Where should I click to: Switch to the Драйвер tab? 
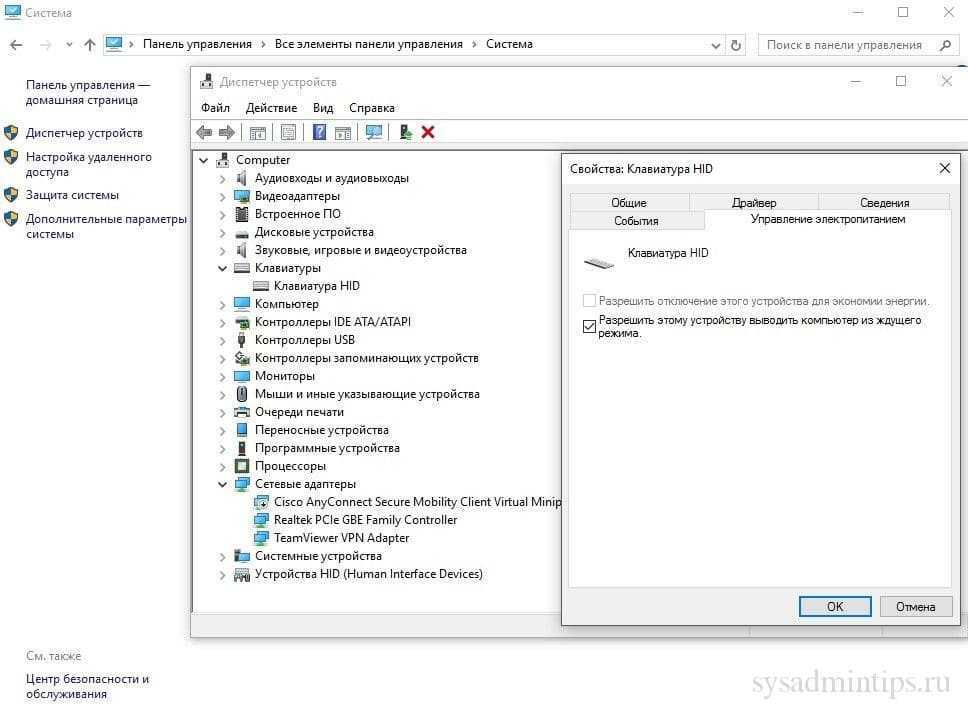click(x=753, y=203)
